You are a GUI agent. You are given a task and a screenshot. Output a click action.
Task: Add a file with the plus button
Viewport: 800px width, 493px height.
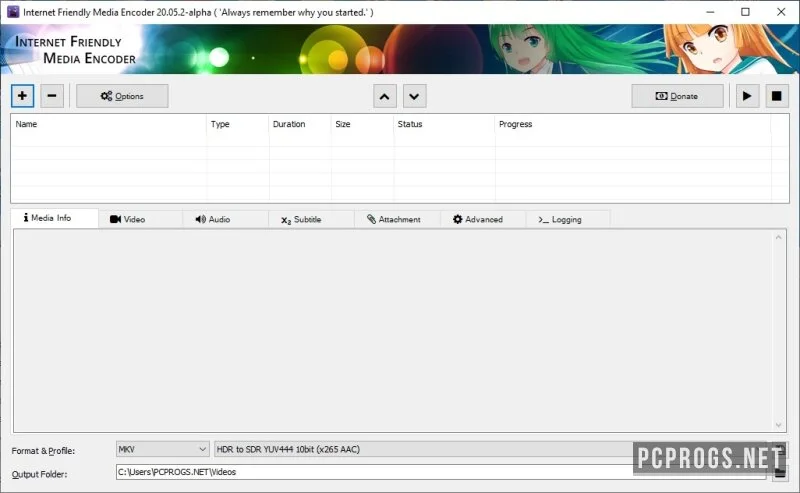pyautogui.click(x=22, y=96)
